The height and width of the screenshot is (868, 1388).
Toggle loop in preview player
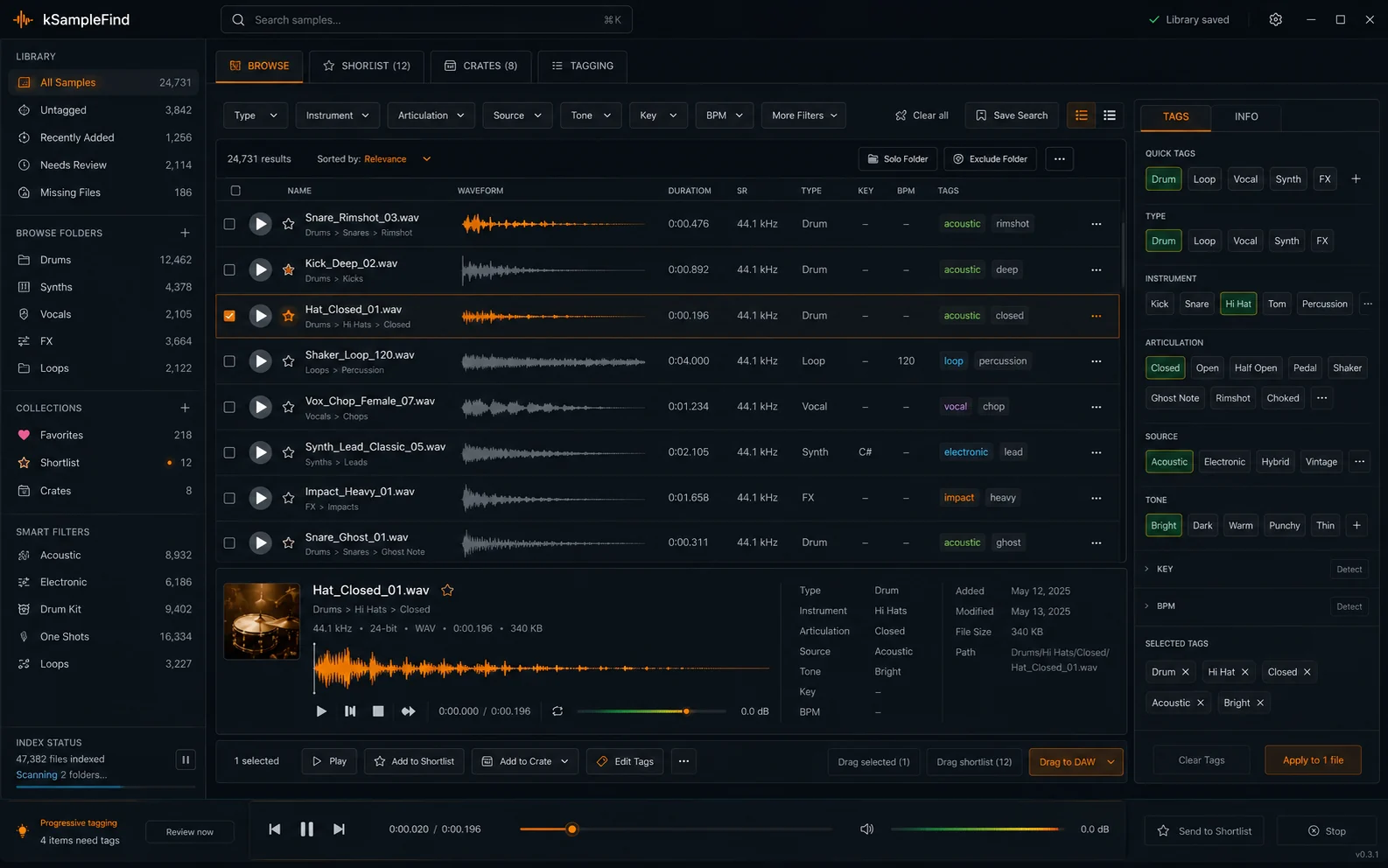[x=557, y=711]
